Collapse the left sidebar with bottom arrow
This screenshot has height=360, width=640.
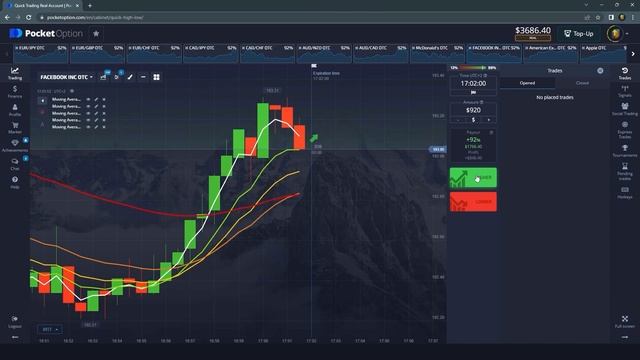[x=15, y=337]
